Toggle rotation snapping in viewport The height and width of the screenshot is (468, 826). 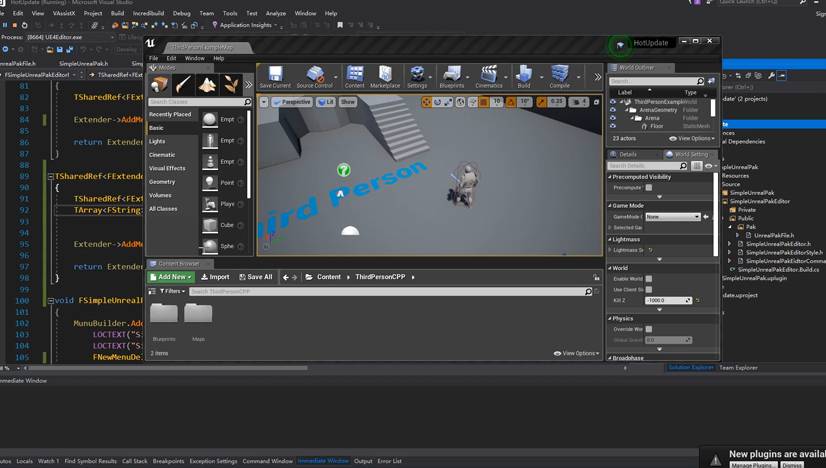click(x=510, y=102)
